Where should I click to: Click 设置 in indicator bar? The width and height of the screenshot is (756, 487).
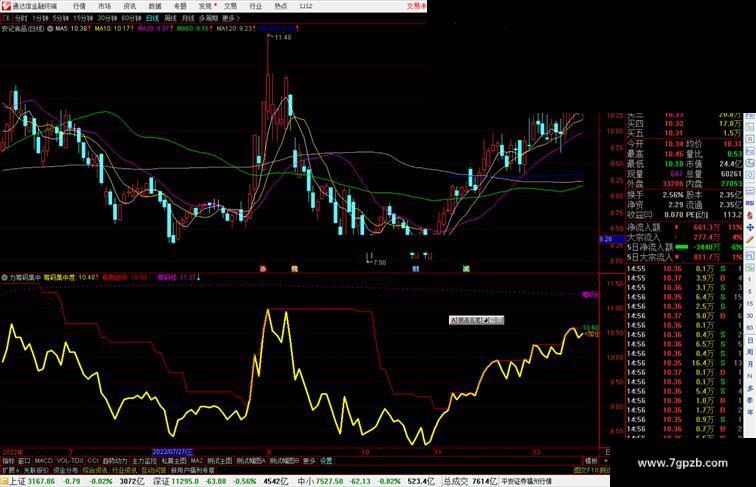coord(326,461)
